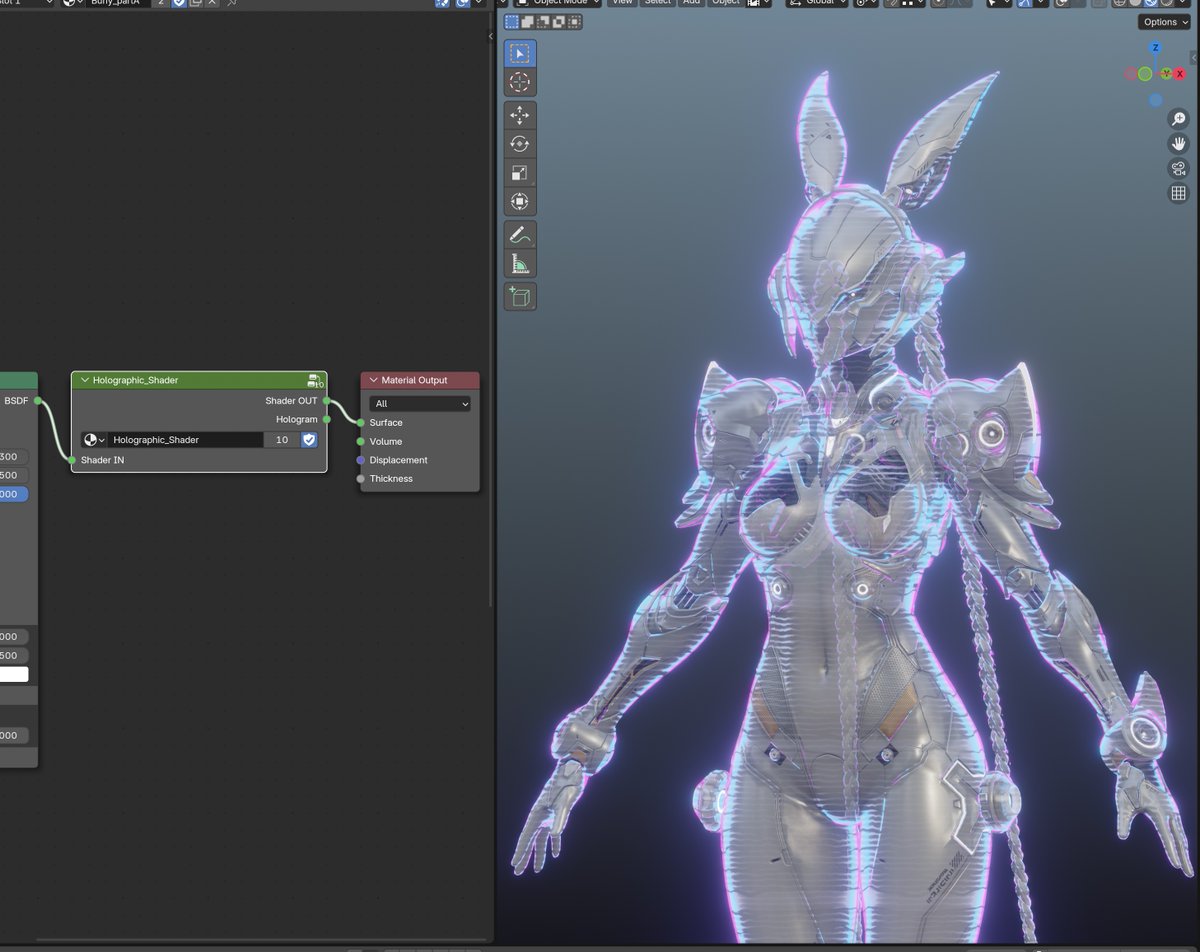Screen dimensions: 1200x952
Task: Click the highlighted blue value slider on left node
Action: coord(14,494)
